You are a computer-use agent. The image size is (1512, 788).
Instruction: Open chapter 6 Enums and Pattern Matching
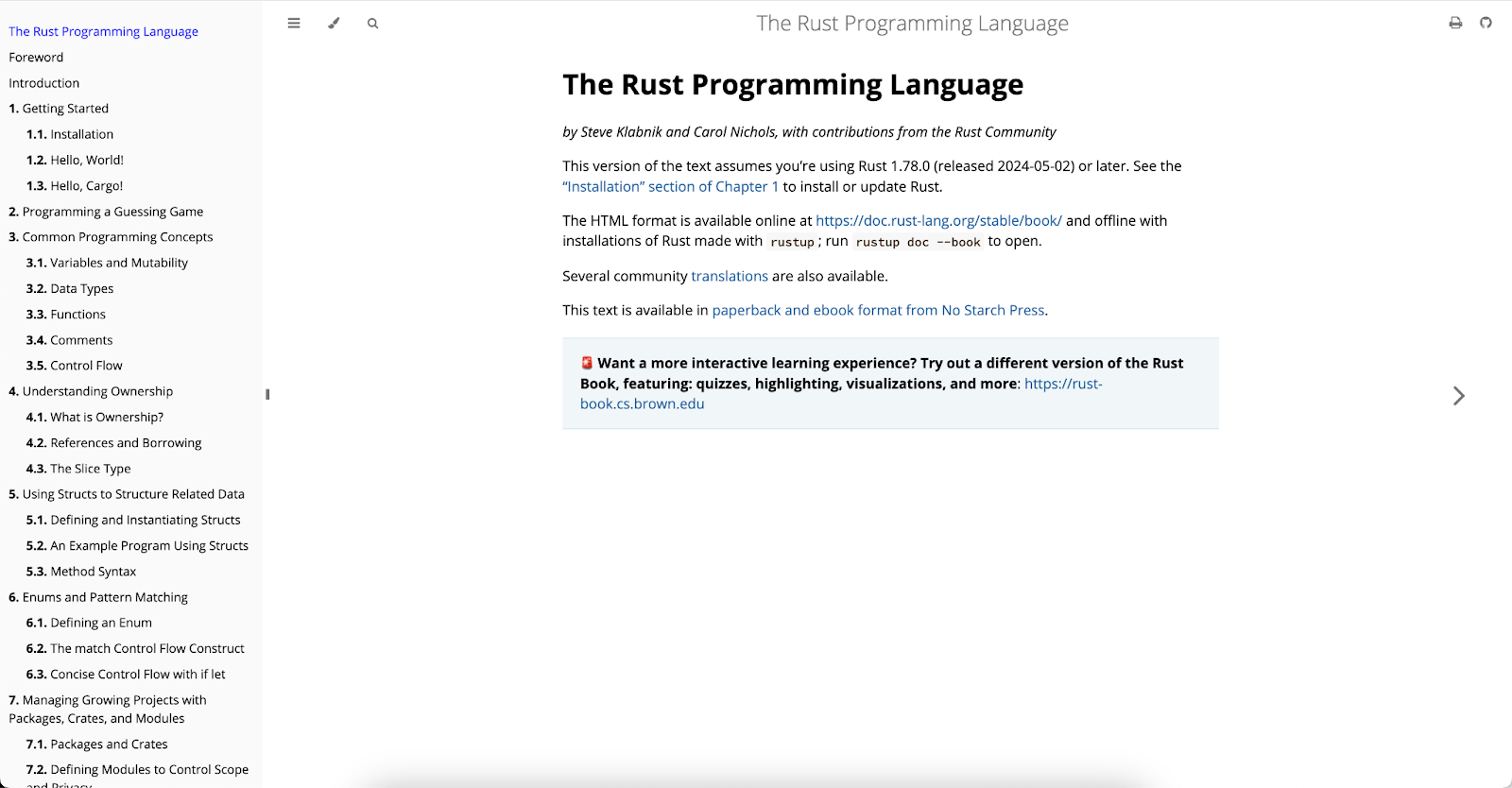tap(98, 597)
